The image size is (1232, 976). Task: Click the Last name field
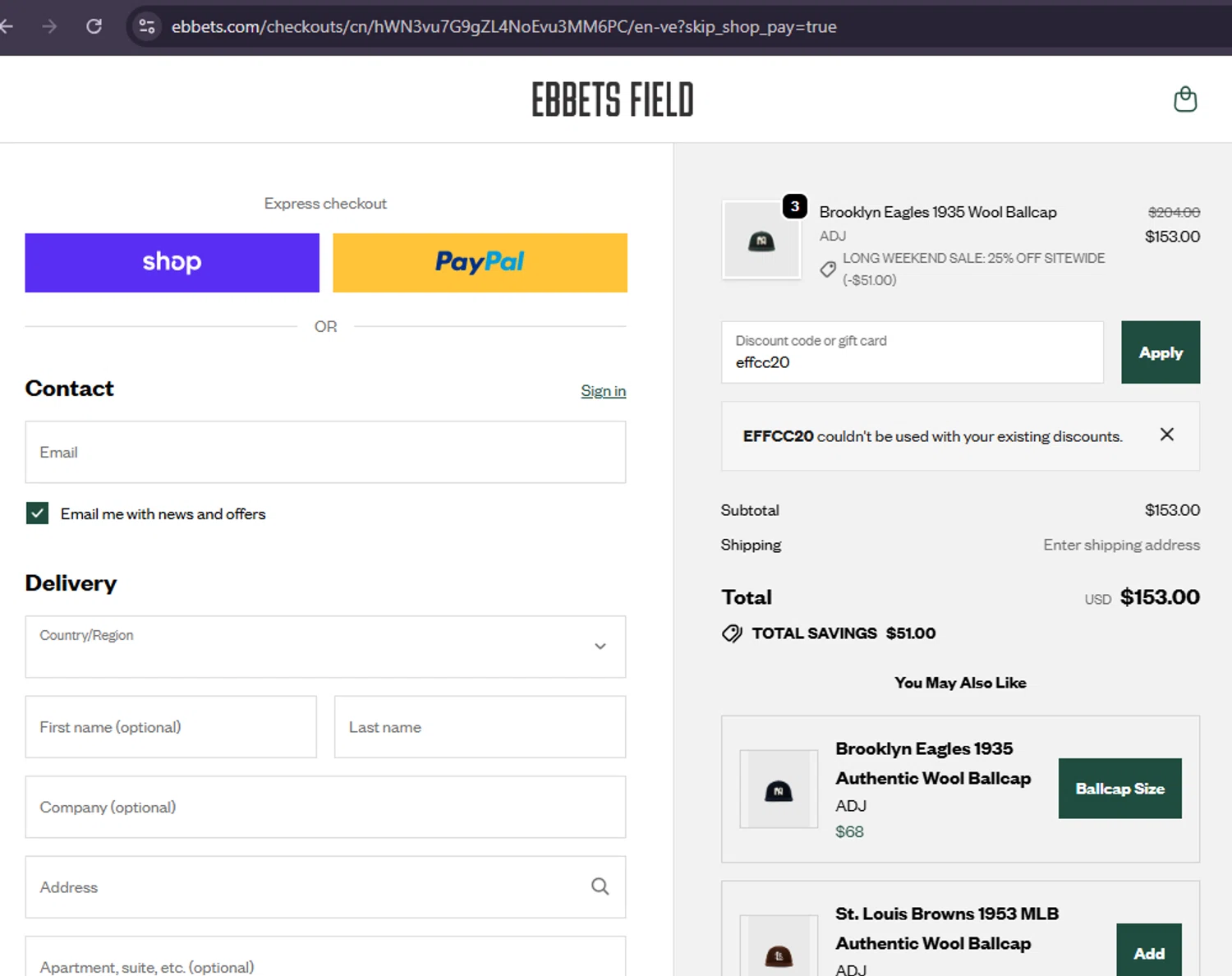click(480, 727)
